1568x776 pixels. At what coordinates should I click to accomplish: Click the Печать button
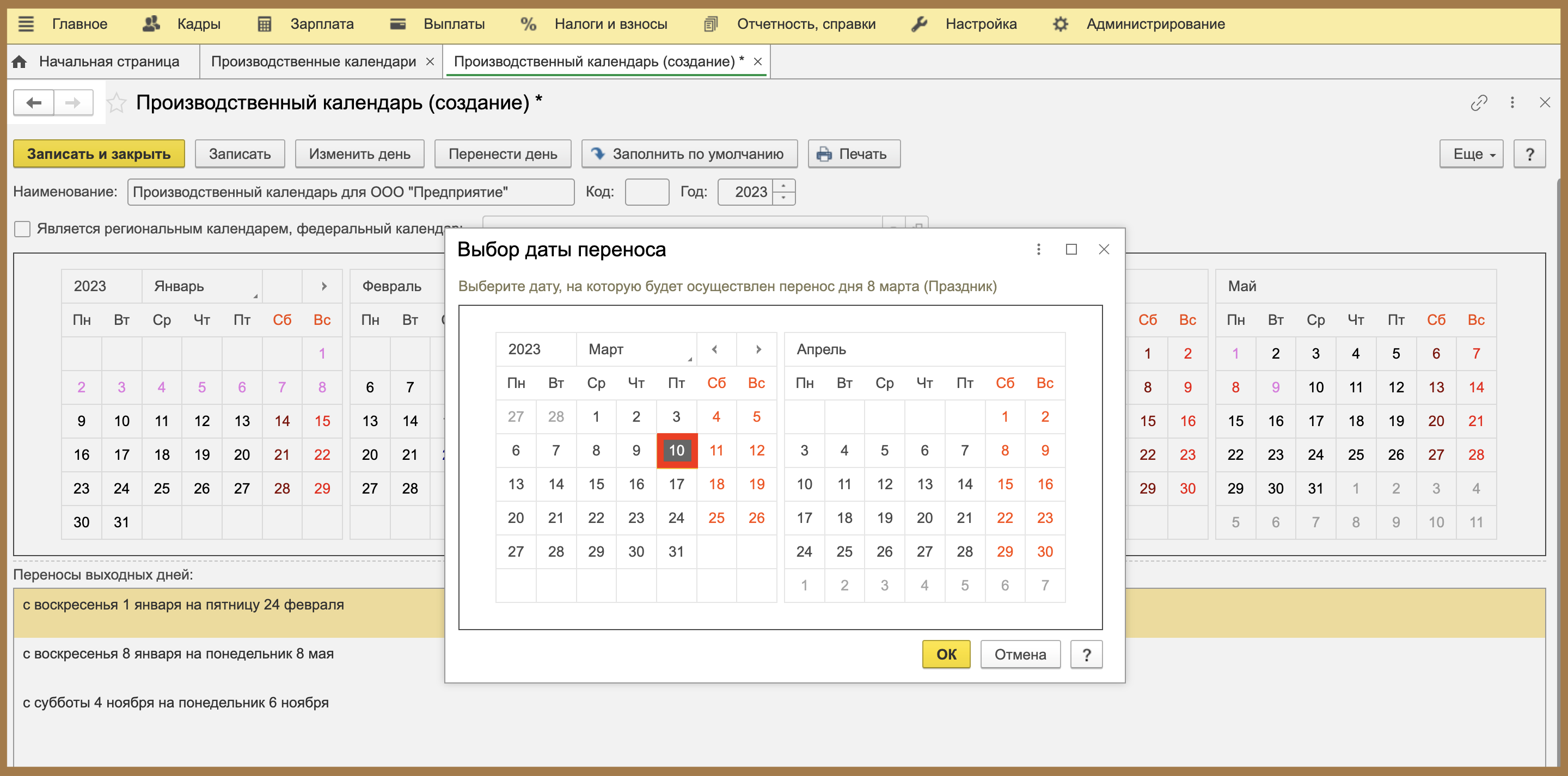tap(853, 154)
